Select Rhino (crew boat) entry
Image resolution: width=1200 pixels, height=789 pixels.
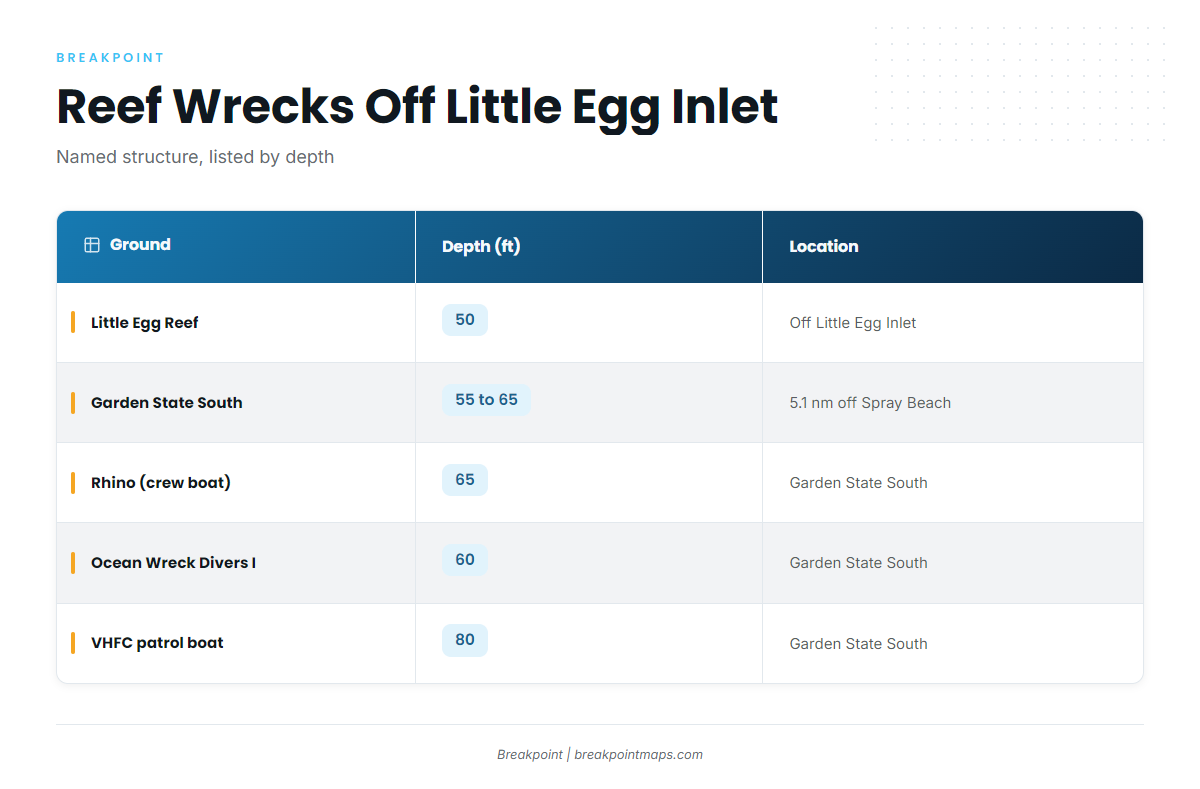[161, 483]
